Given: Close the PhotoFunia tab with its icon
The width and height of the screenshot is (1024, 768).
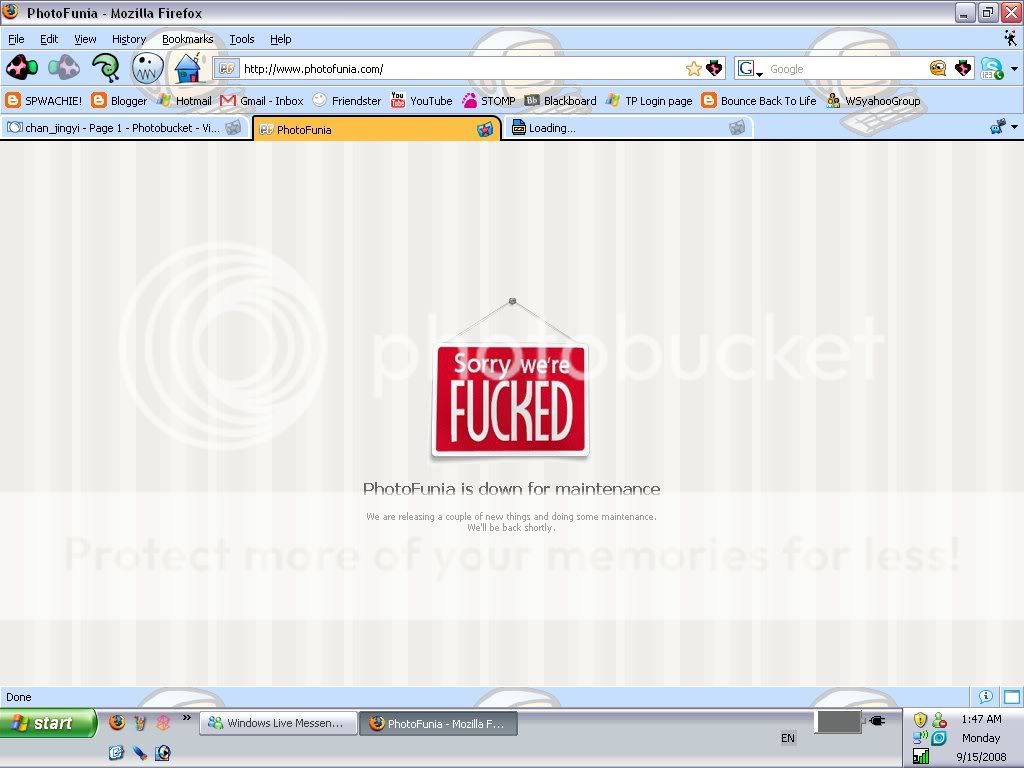Looking at the screenshot, I should [485, 129].
